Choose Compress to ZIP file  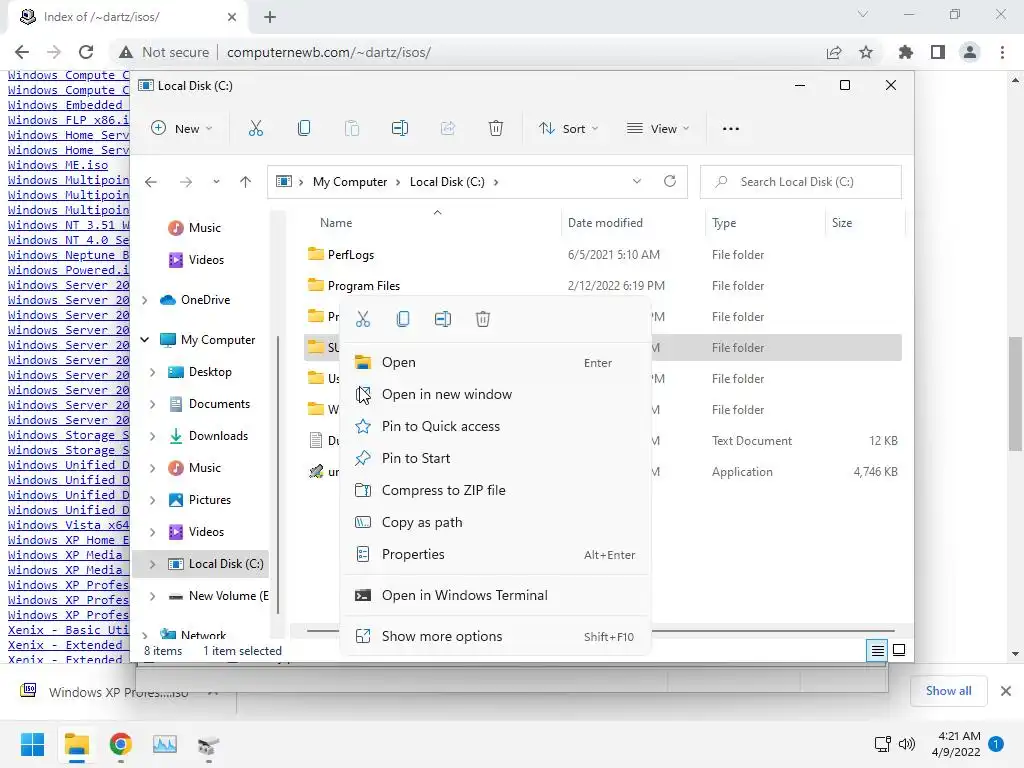496,490
